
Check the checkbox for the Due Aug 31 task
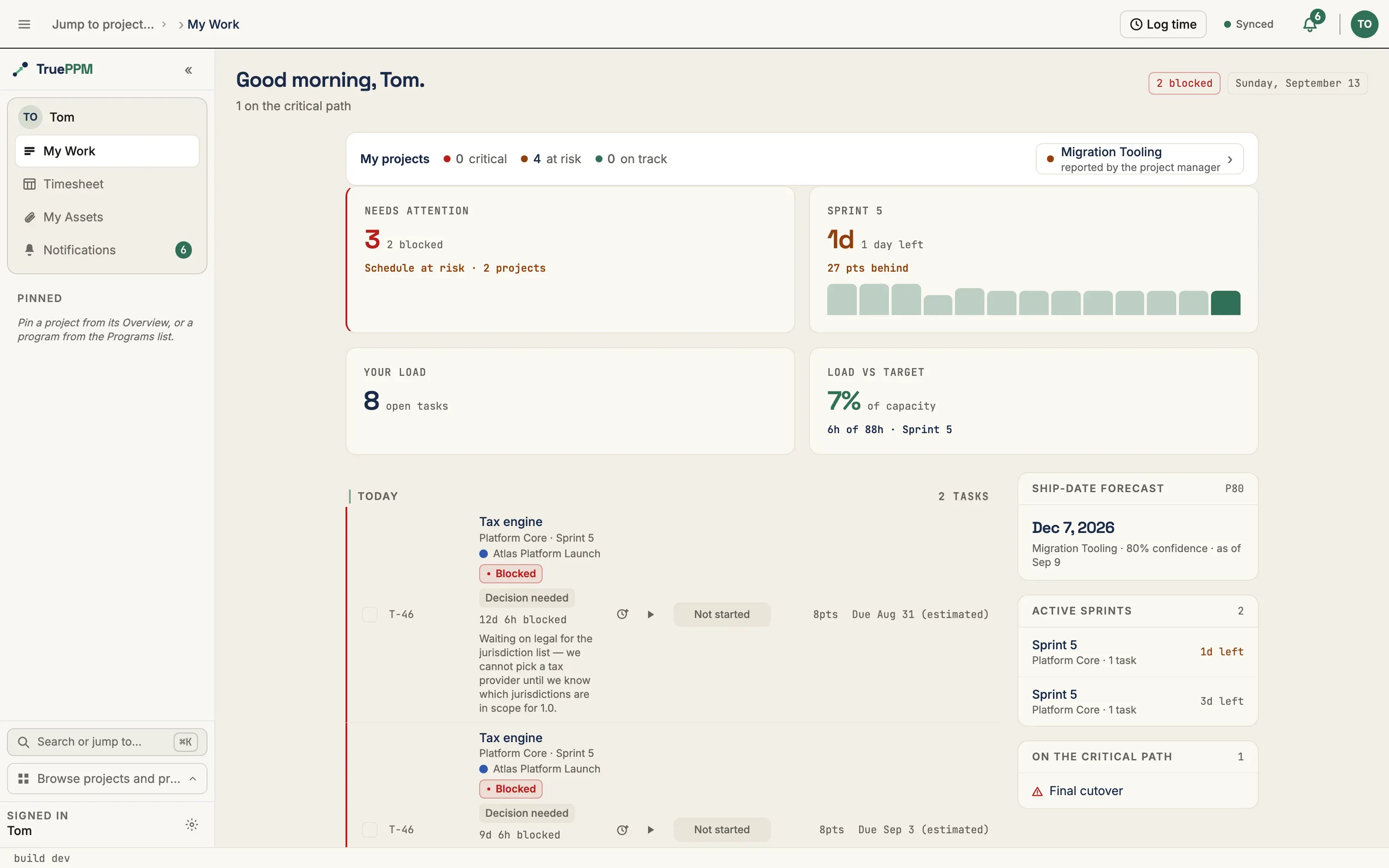point(370,614)
